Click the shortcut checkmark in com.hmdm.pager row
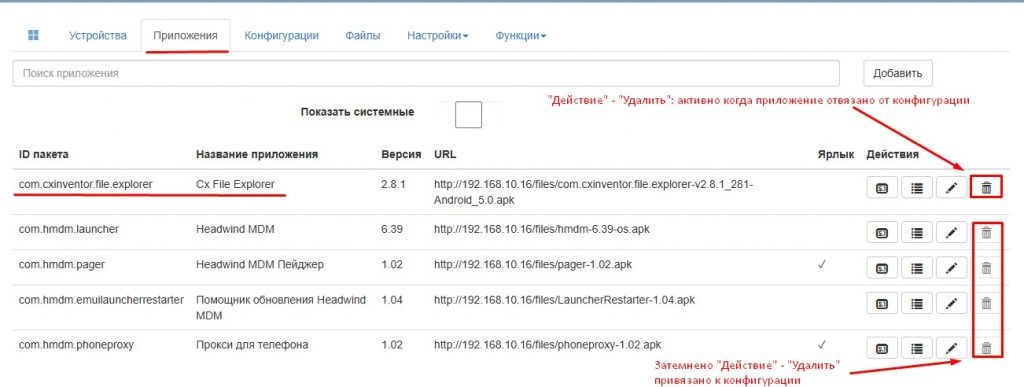 pos(822,265)
